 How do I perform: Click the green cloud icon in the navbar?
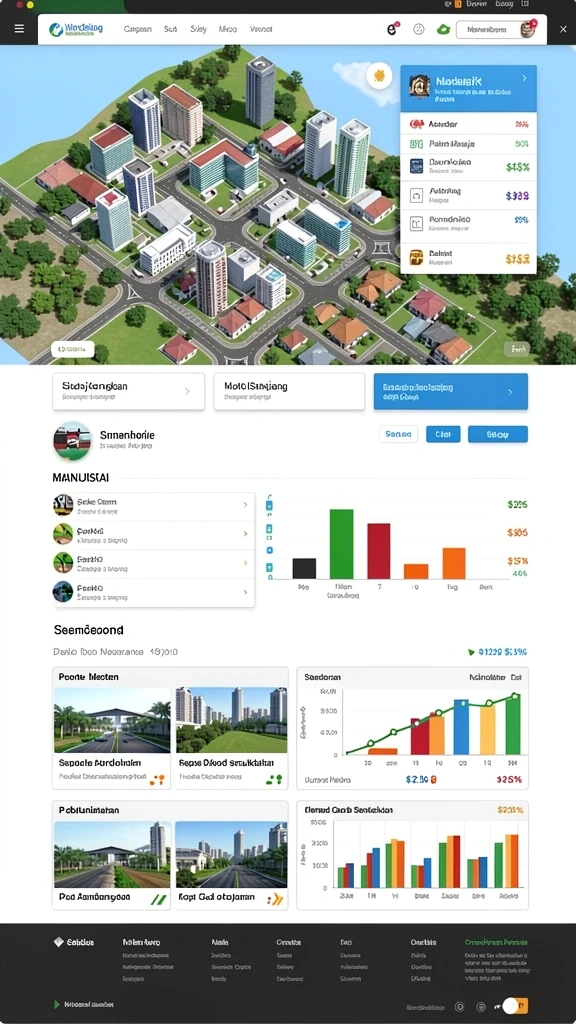(x=443, y=29)
